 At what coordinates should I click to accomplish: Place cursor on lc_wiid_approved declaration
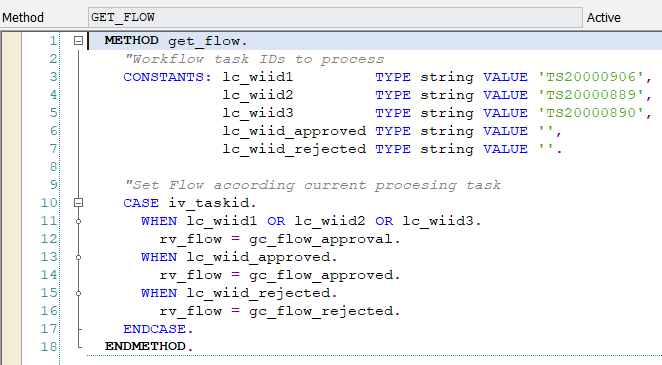coord(294,131)
